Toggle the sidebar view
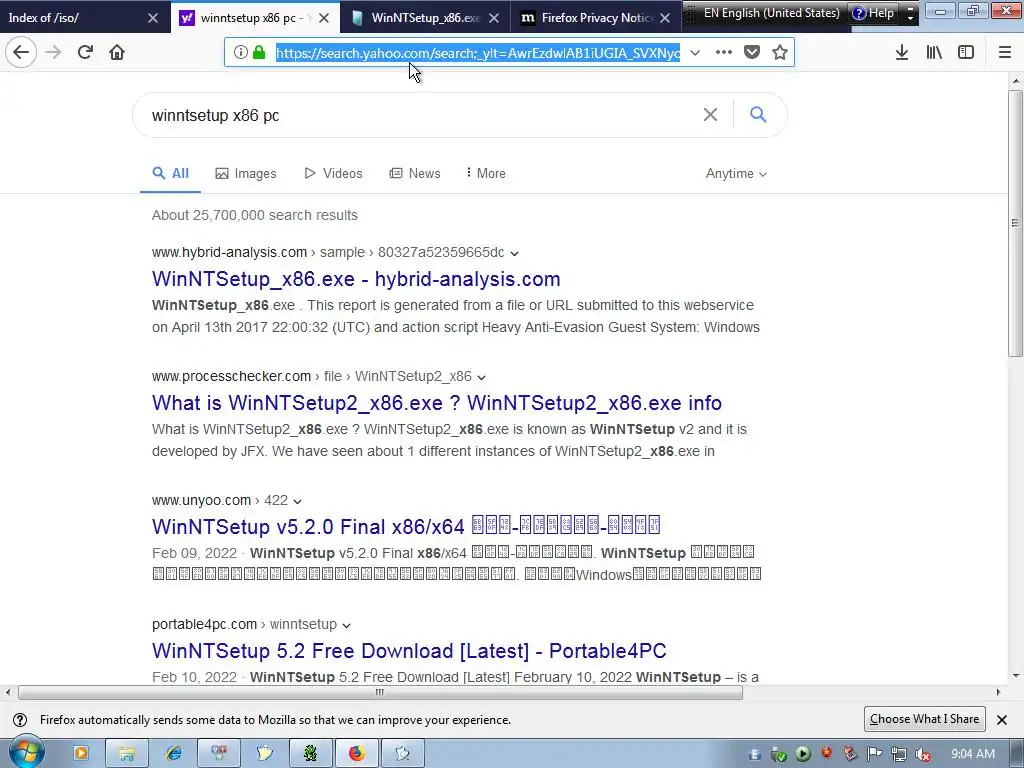This screenshot has width=1024, height=768. pos(966,52)
